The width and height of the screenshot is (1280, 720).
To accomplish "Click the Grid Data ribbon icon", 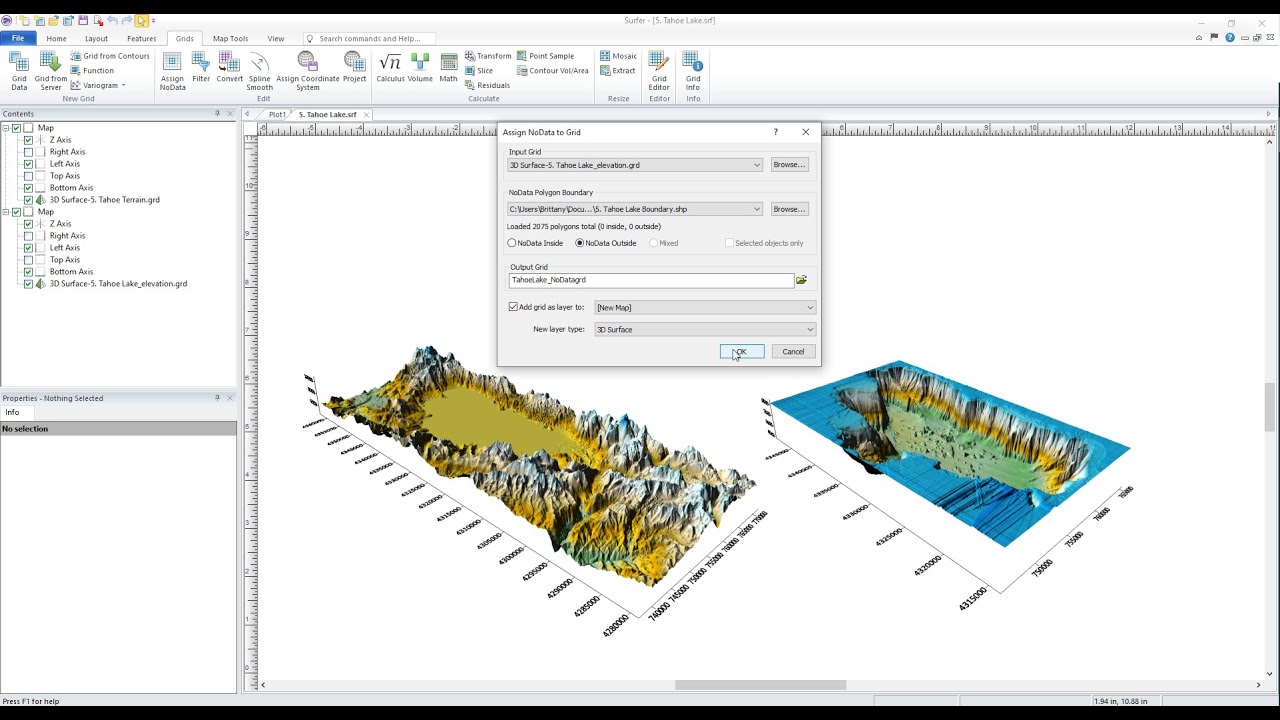I will tap(19, 72).
